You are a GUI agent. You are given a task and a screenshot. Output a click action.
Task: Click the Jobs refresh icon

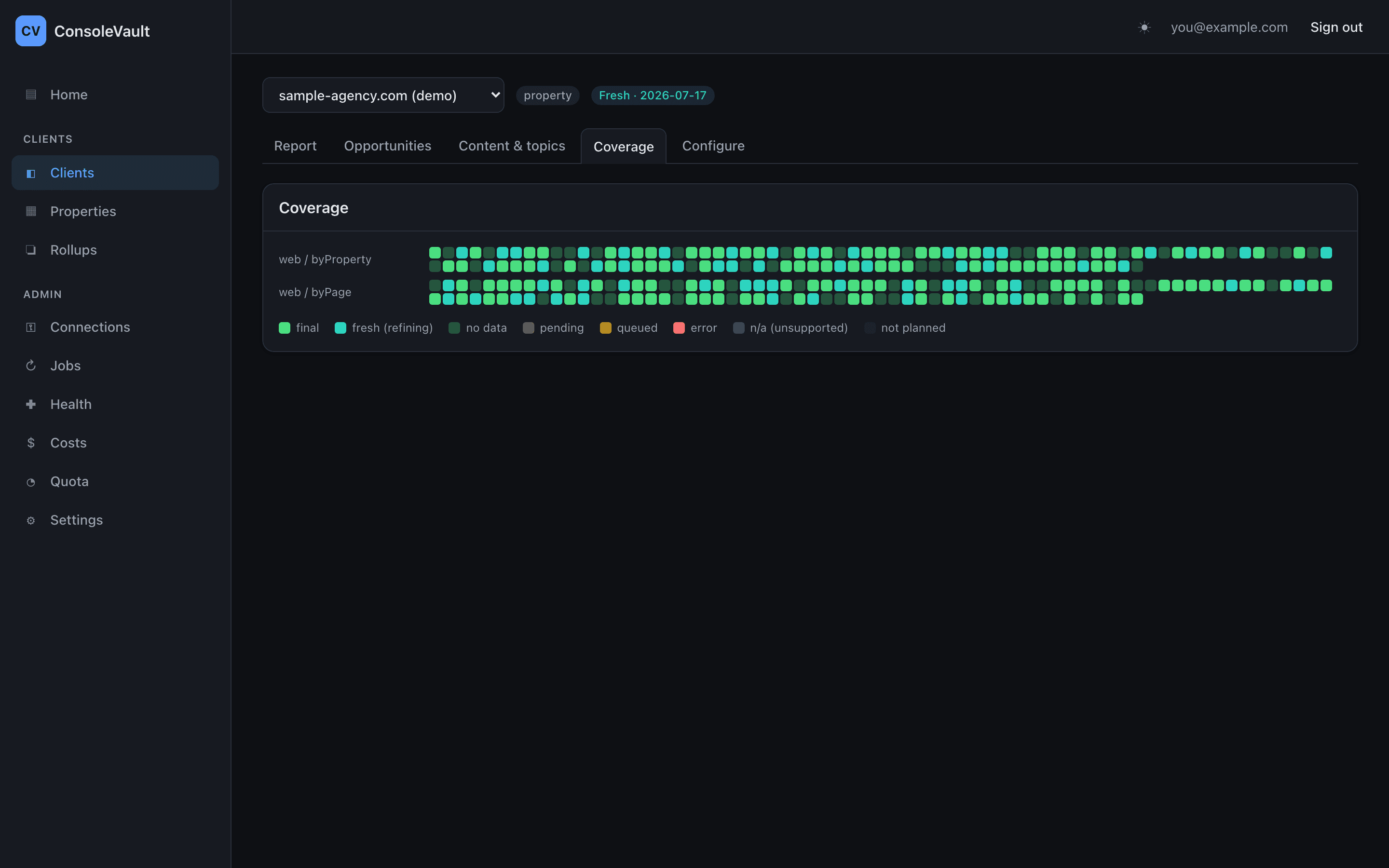[31, 366]
